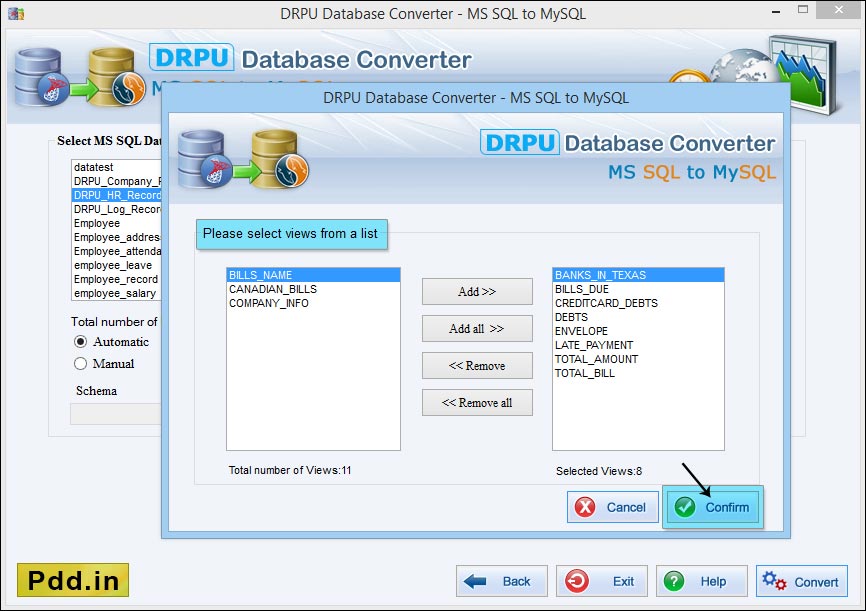The width and height of the screenshot is (866, 611).
Task: Click the green question mark Help icon
Action: [674, 581]
